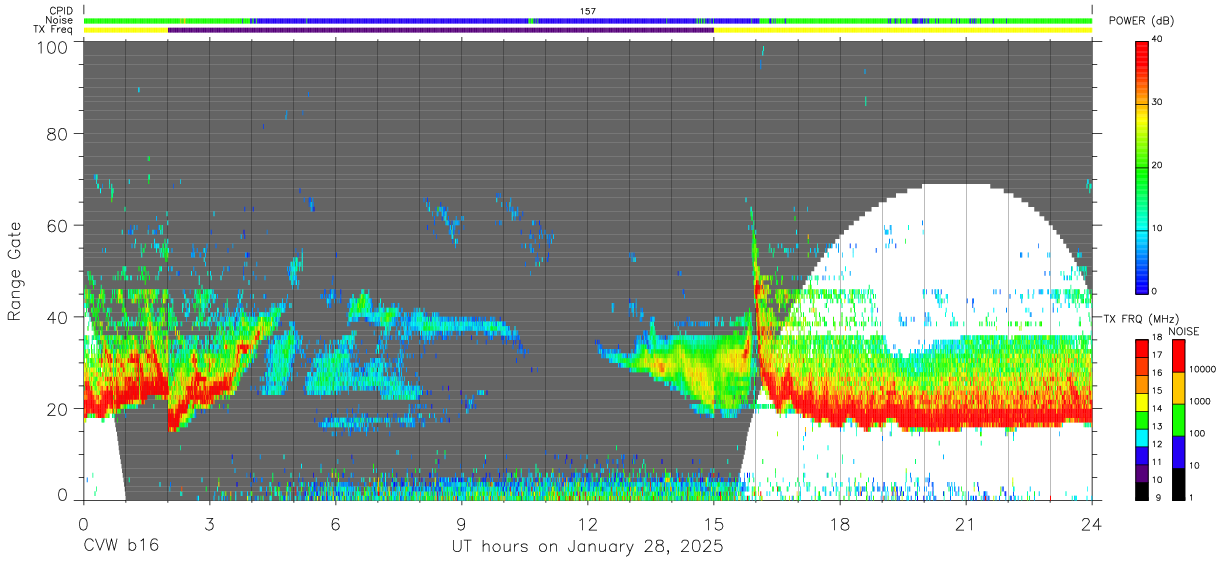Image resolution: width=1228 pixels, height=567 pixels.
Task: Click the power color scale bar
Action: pyautogui.click(x=1143, y=166)
